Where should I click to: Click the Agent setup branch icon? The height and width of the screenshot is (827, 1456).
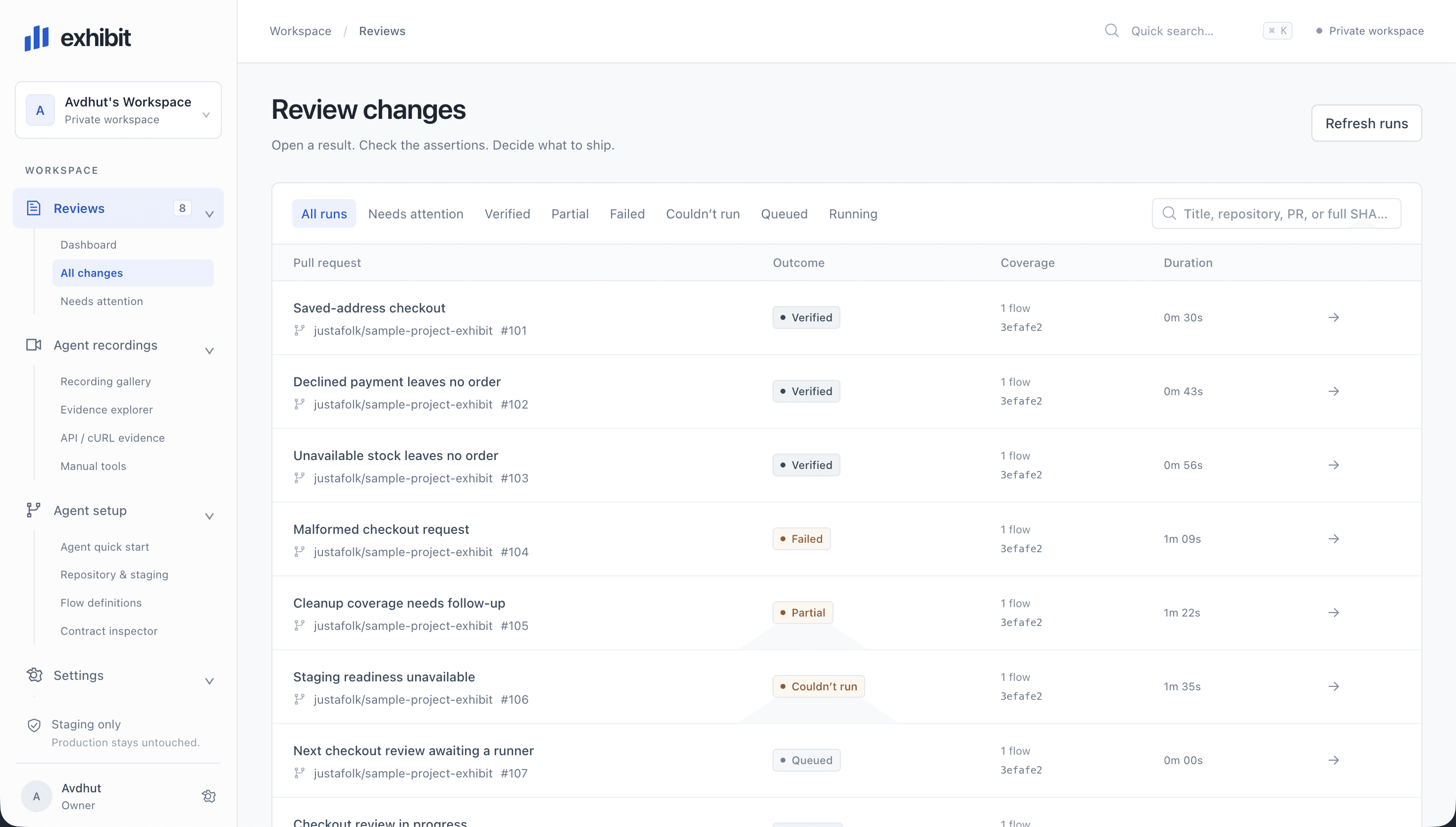(x=34, y=510)
